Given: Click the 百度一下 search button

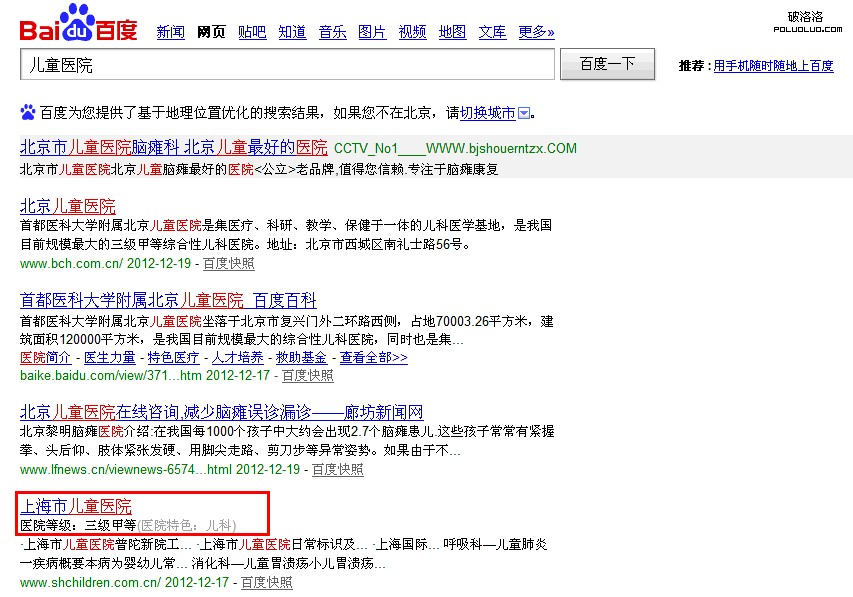Looking at the screenshot, I should (x=607, y=64).
